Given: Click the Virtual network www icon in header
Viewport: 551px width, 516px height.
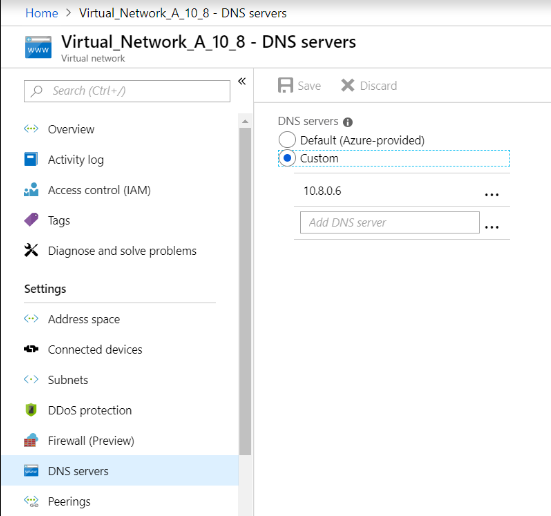Looking at the screenshot, I should pos(38,47).
